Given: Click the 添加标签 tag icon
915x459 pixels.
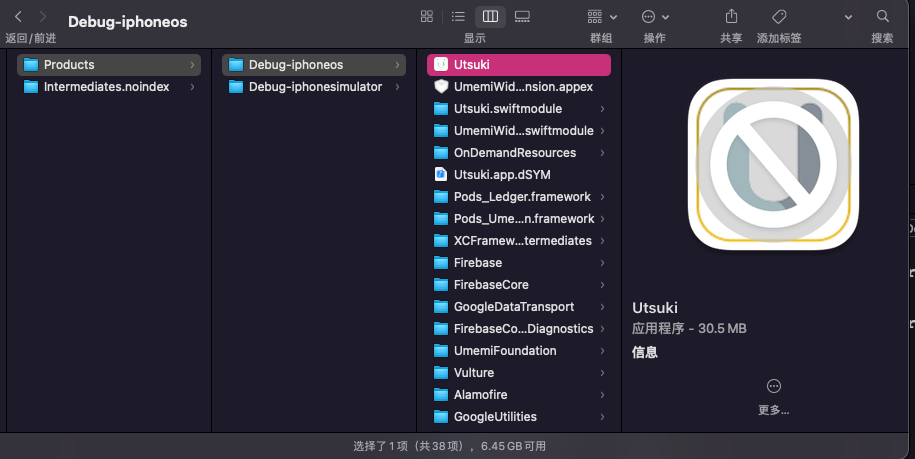Looking at the screenshot, I should point(778,16).
